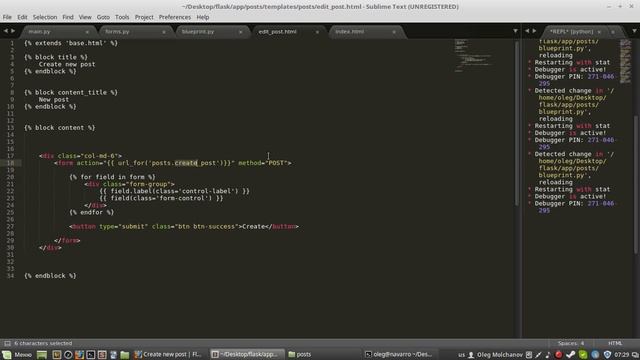Viewport: 640px width, 360px height.
Task: Switch to oleg@navarro terminal taskbar window
Action: click(x=399, y=354)
